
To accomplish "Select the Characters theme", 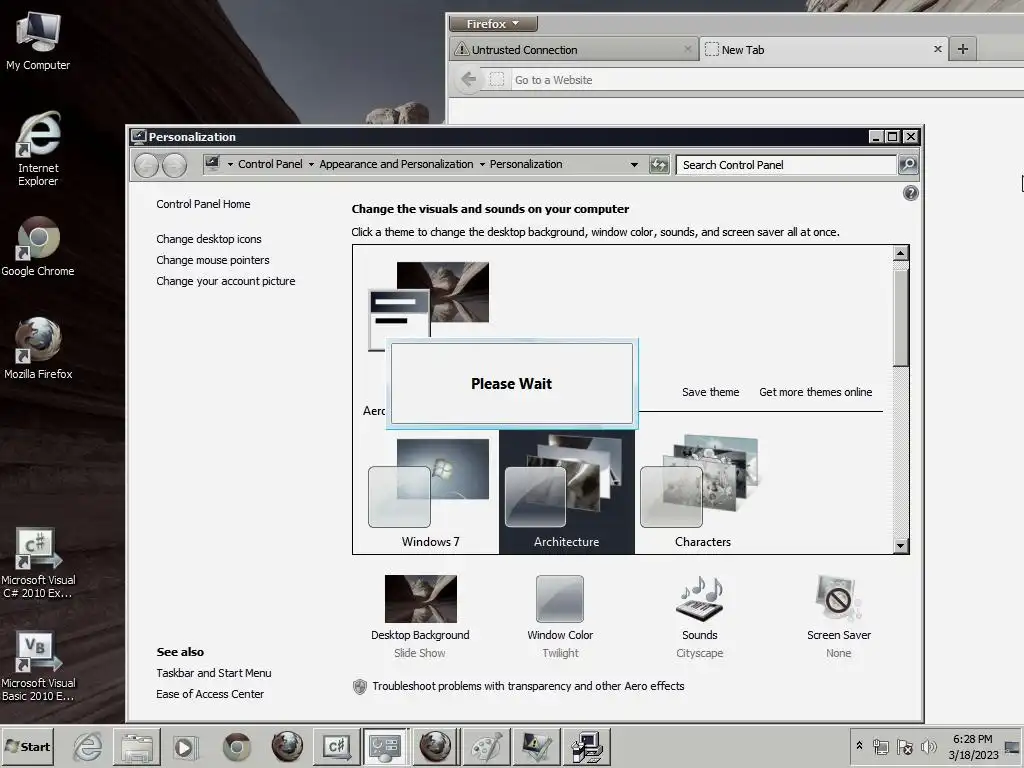I will pos(702,493).
